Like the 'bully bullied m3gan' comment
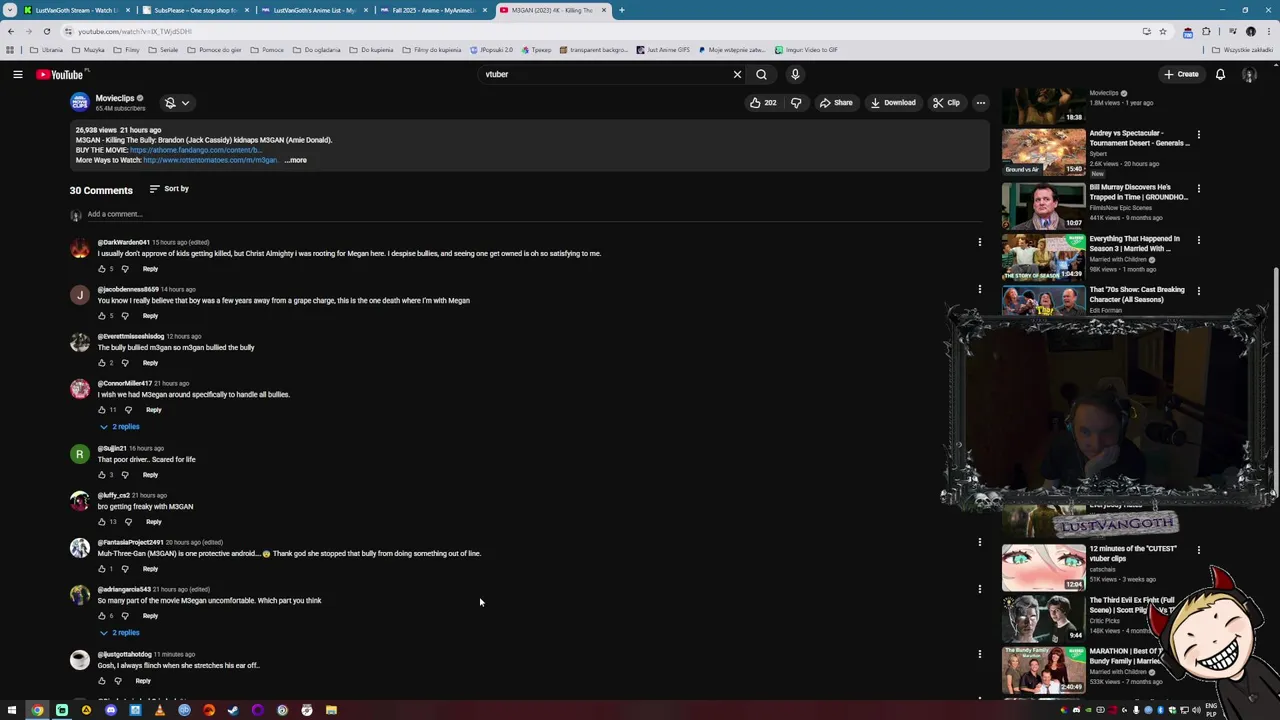1280x720 pixels. [x=102, y=363]
